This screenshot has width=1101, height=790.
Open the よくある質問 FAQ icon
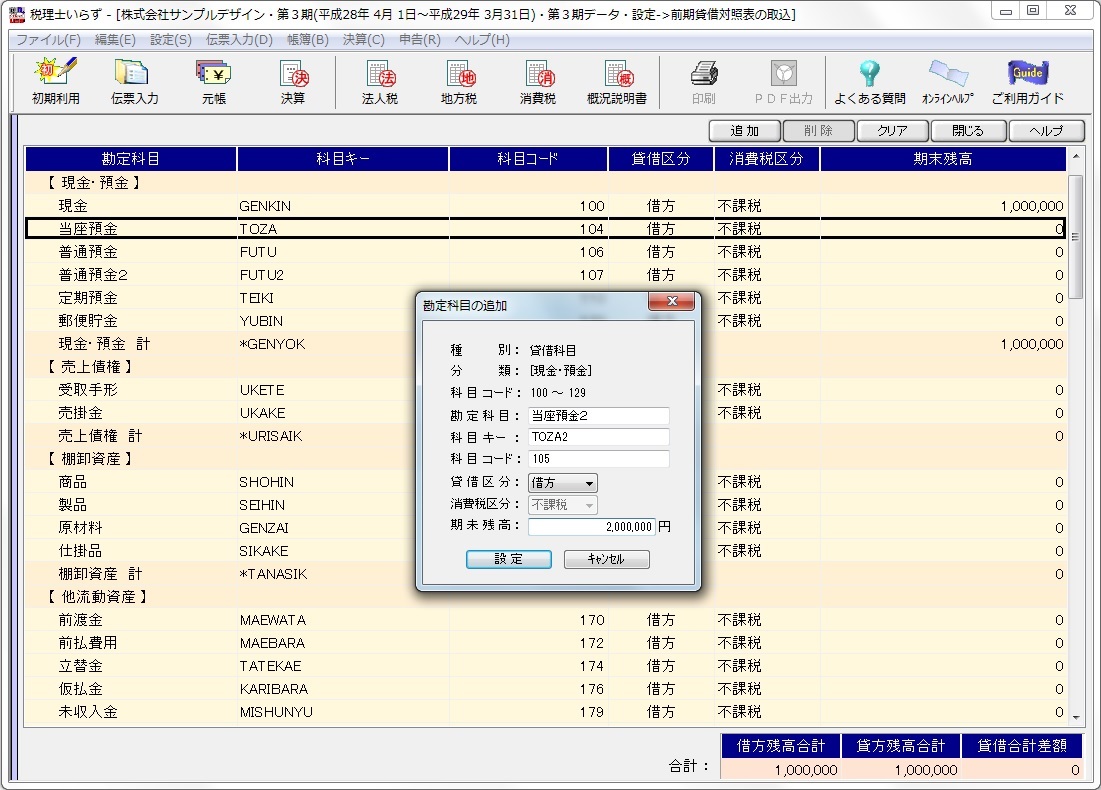[x=869, y=82]
